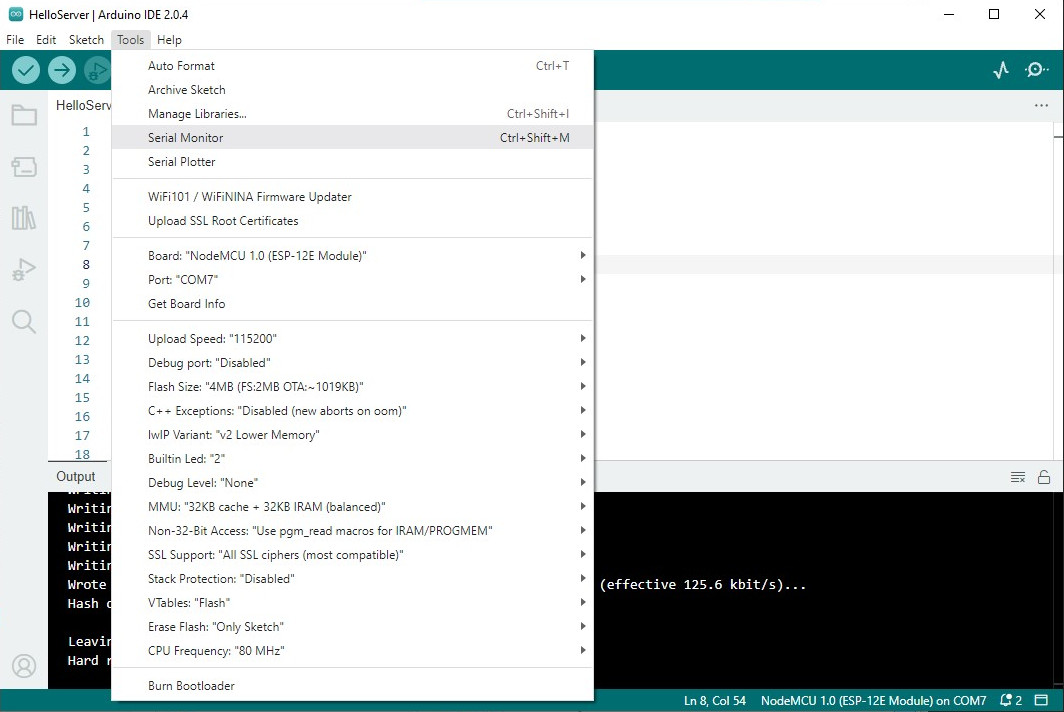The height and width of the screenshot is (712, 1064).
Task: Open the Serial Plotter toolbar icon
Action: click(1001, 70)
